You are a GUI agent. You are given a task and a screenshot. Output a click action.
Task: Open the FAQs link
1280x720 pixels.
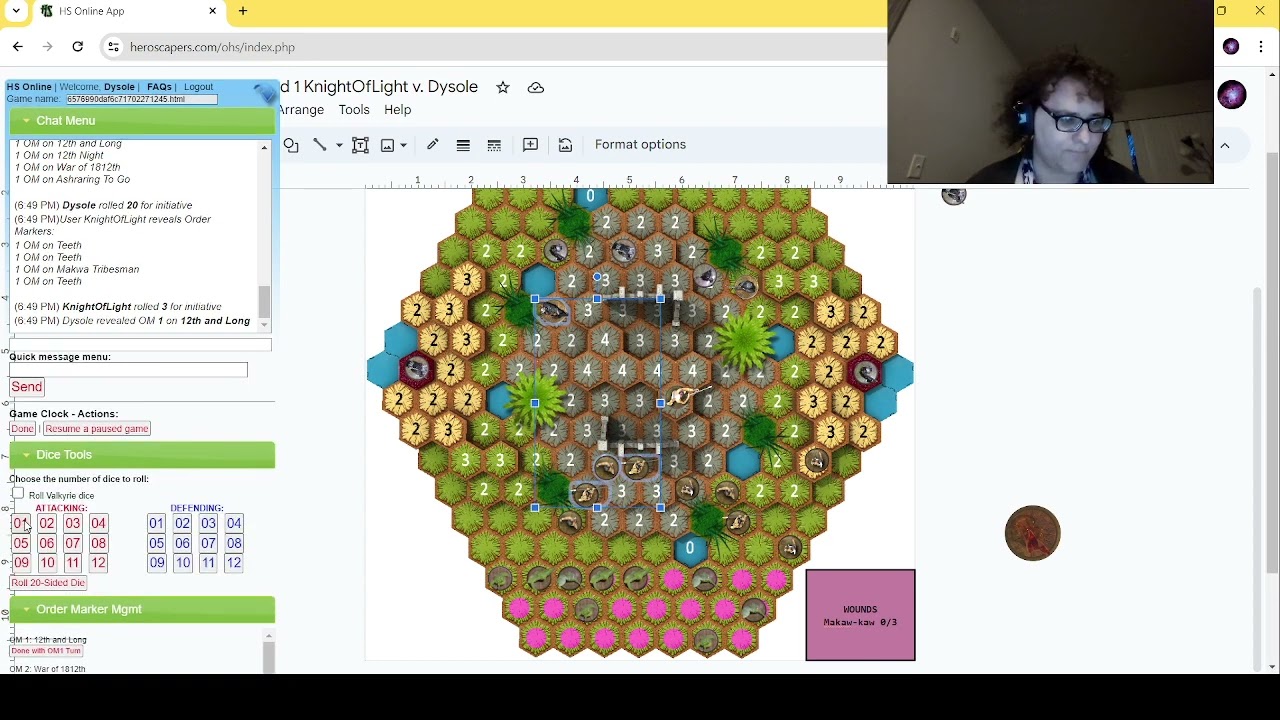pyautogui.click(x=159, y=87)
